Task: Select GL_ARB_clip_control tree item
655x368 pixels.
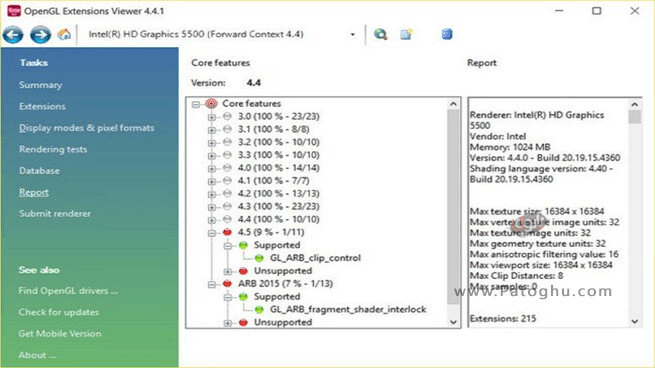Action: point(315,258)
